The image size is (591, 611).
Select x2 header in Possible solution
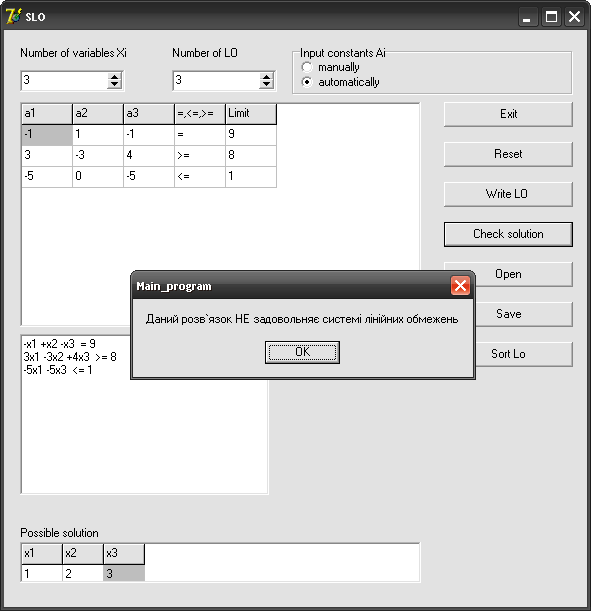(83, 554)
